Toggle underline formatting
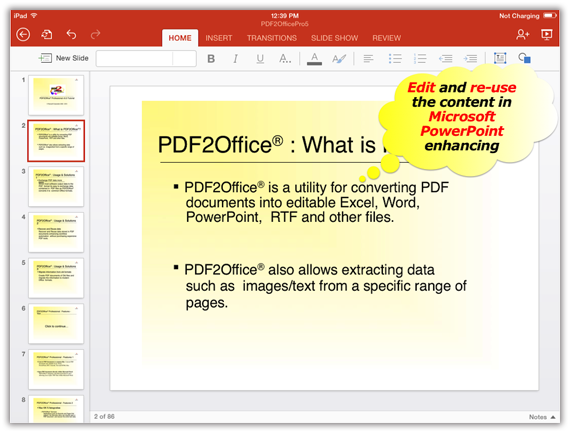The height and width of the screenshot is (433, 570). (260, 59)
